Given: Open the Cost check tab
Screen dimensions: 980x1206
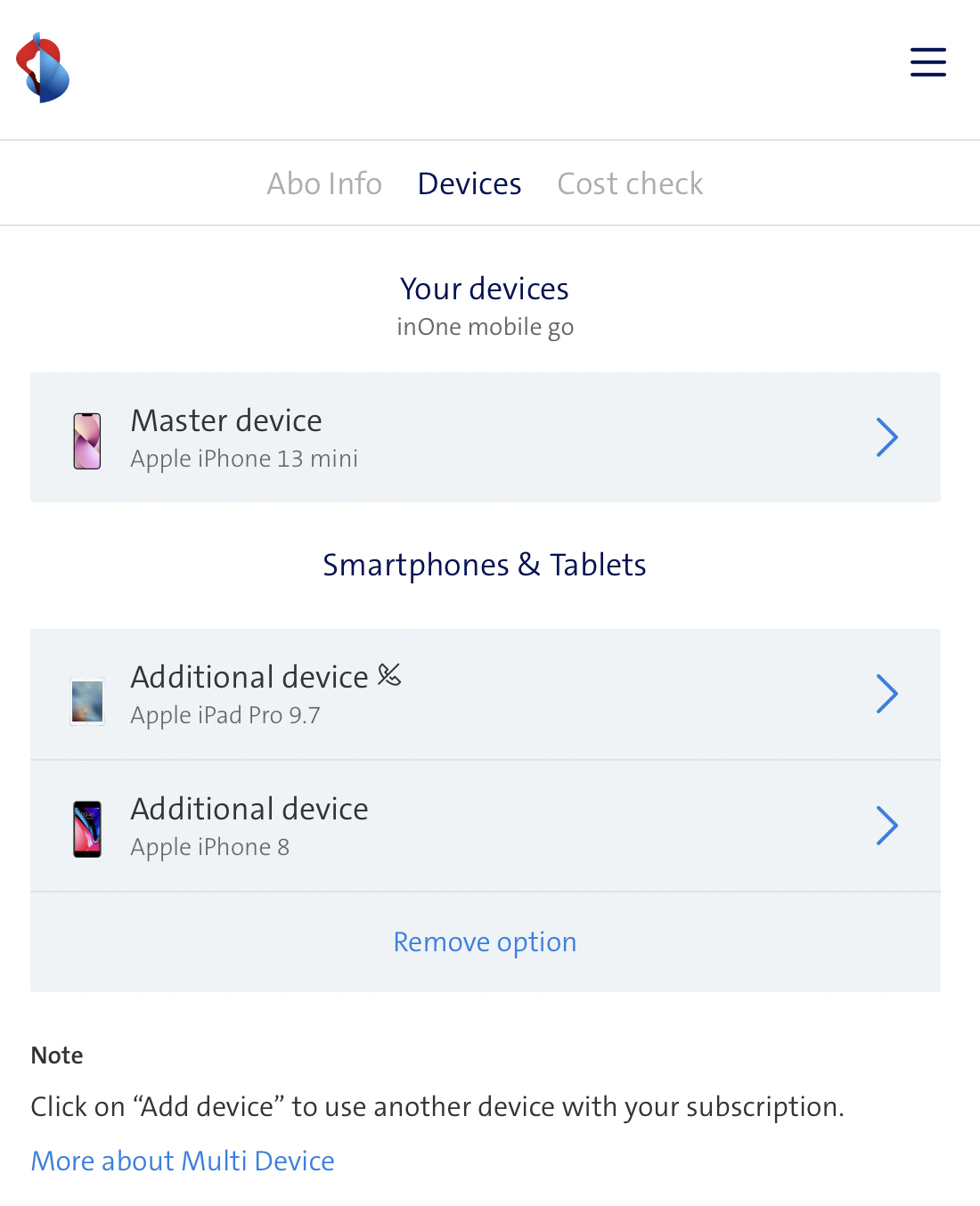Looking at the screenshot, I should click(630, 183).
